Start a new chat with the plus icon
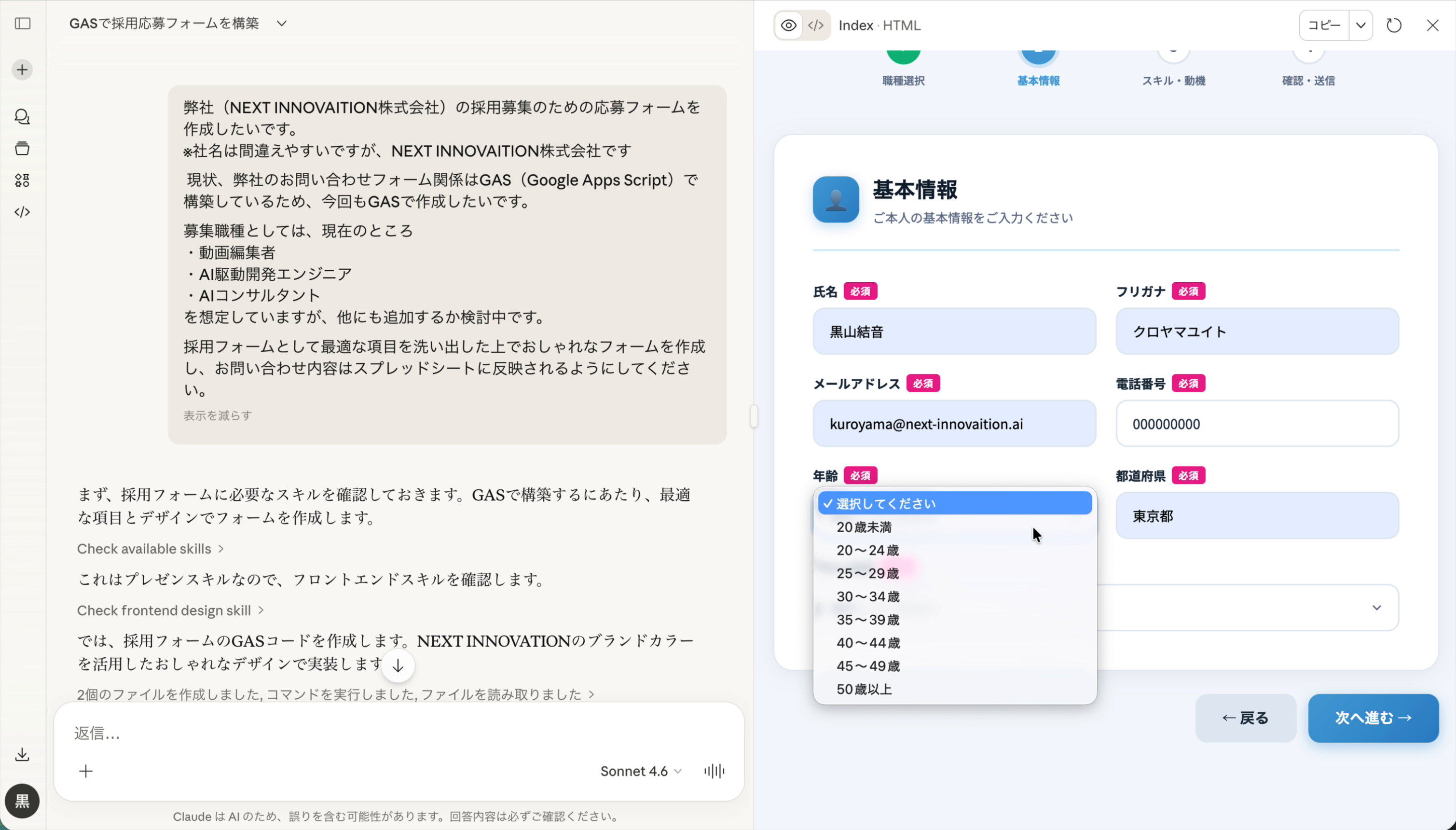Viewport: 1456px width, 830px height. (x=22, y=69)
